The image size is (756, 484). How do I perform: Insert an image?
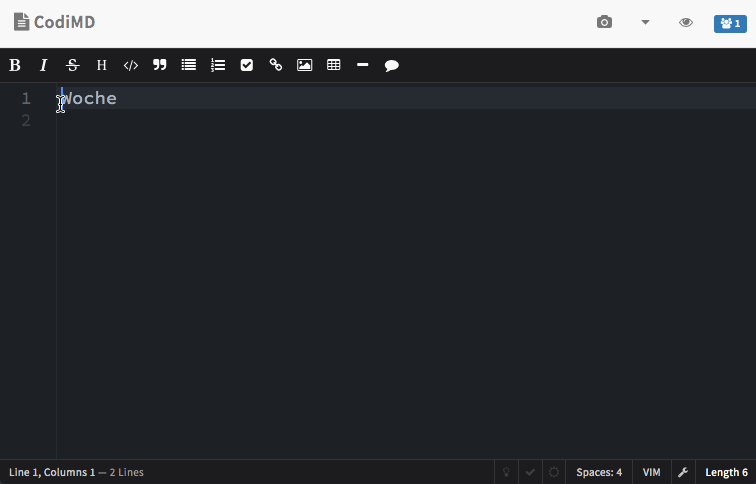[x=305, y=65]
